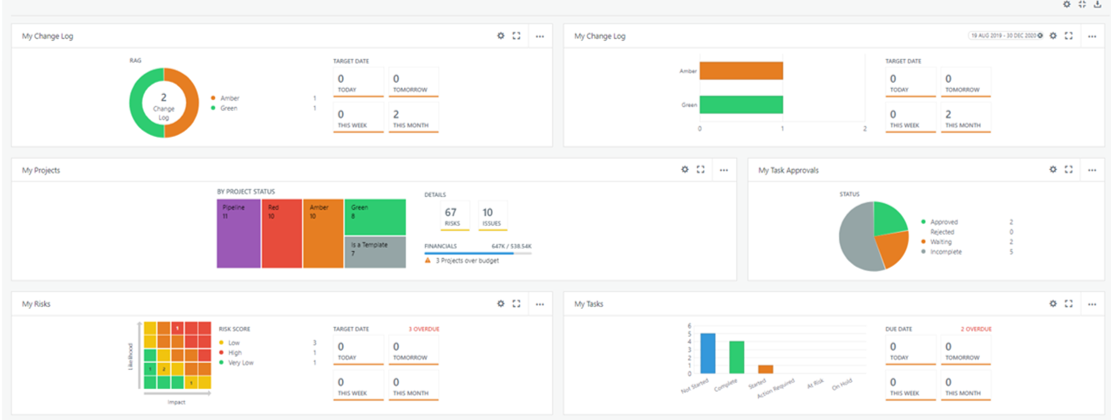Toggle High risk score legend entry
The height and width of the screenshot is (420, 1115).
[x=231, y=352]
